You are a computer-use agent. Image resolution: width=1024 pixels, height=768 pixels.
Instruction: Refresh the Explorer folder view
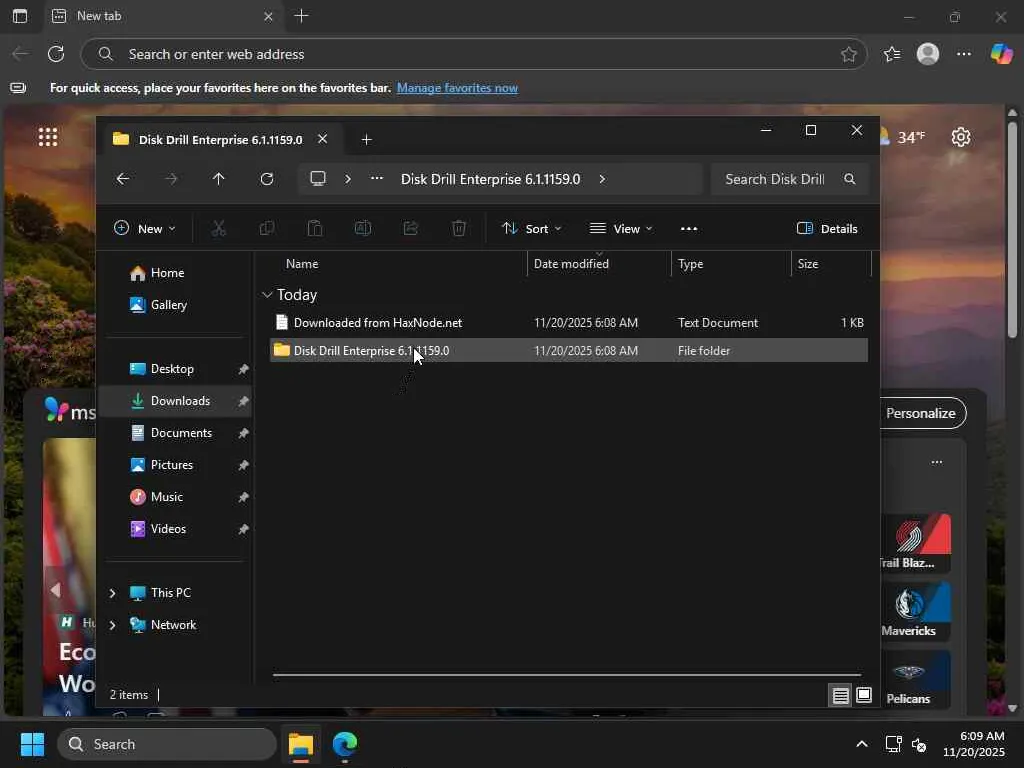point(266,179)
